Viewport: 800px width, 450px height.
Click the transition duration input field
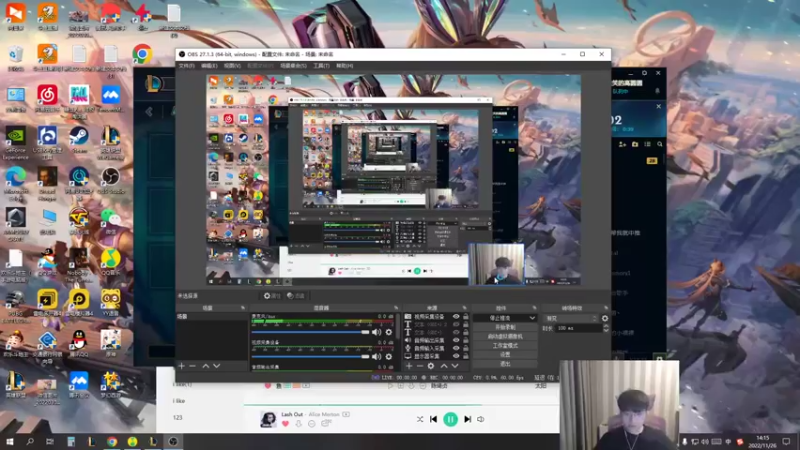click(x=579, y=328)
